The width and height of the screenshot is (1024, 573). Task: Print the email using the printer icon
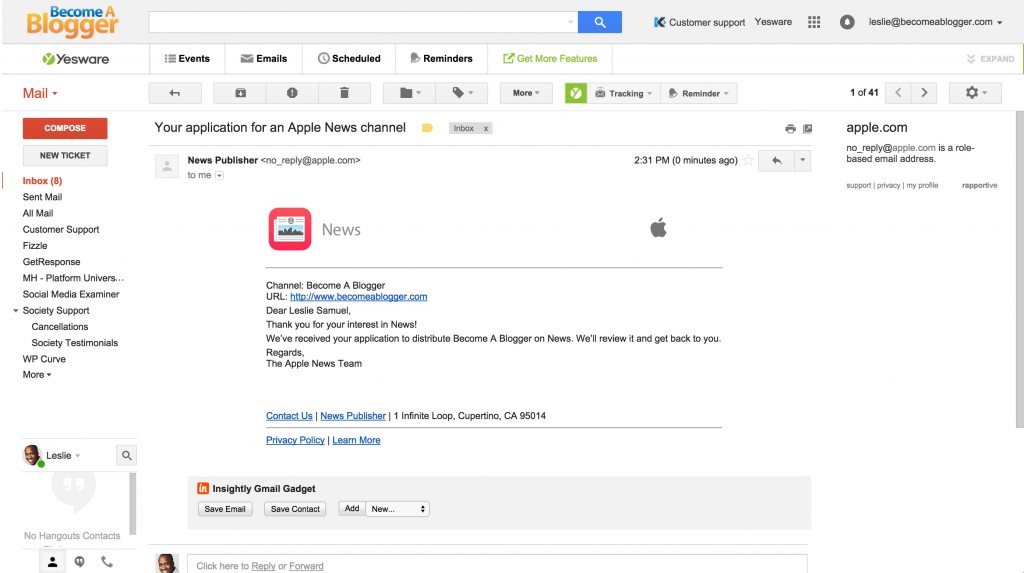pos(790,129)
